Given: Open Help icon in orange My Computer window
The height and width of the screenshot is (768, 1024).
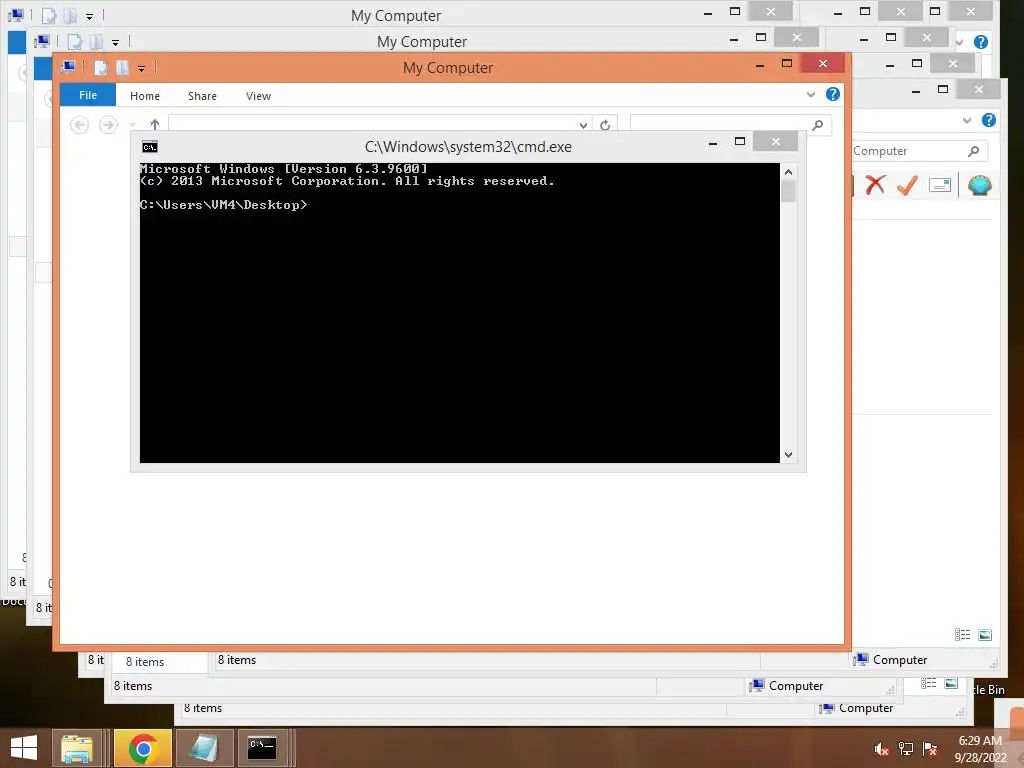Looking at the screenshot, I should tap(833, 94).
